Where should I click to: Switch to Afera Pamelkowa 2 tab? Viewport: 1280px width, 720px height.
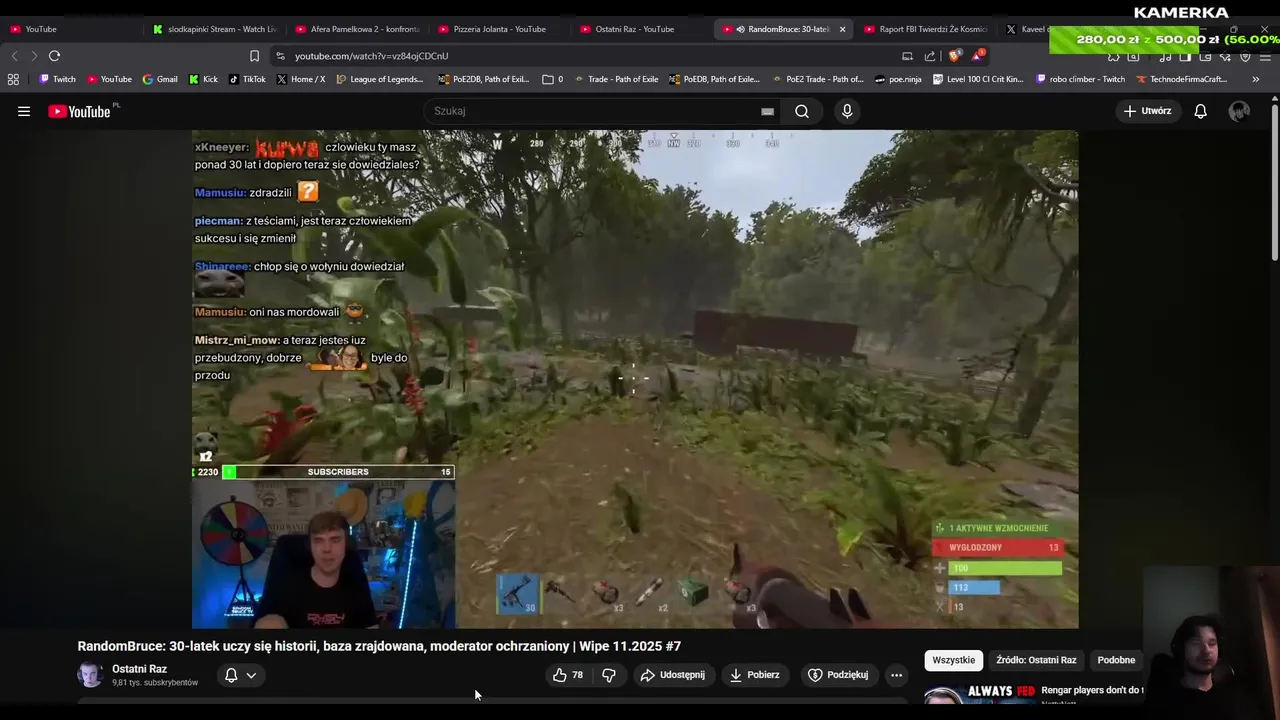358,29
